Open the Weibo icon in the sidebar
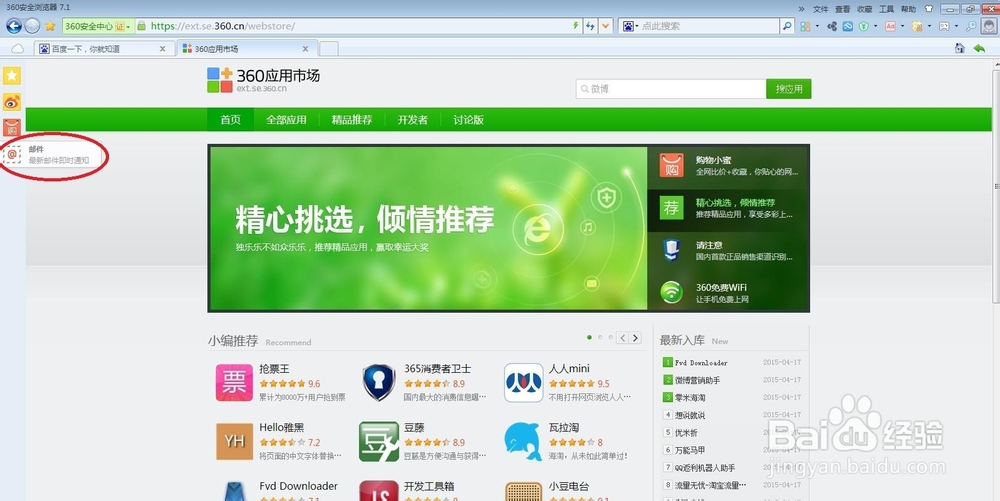Viewport: 1000px width, 501px height. (x=11, y=102)
